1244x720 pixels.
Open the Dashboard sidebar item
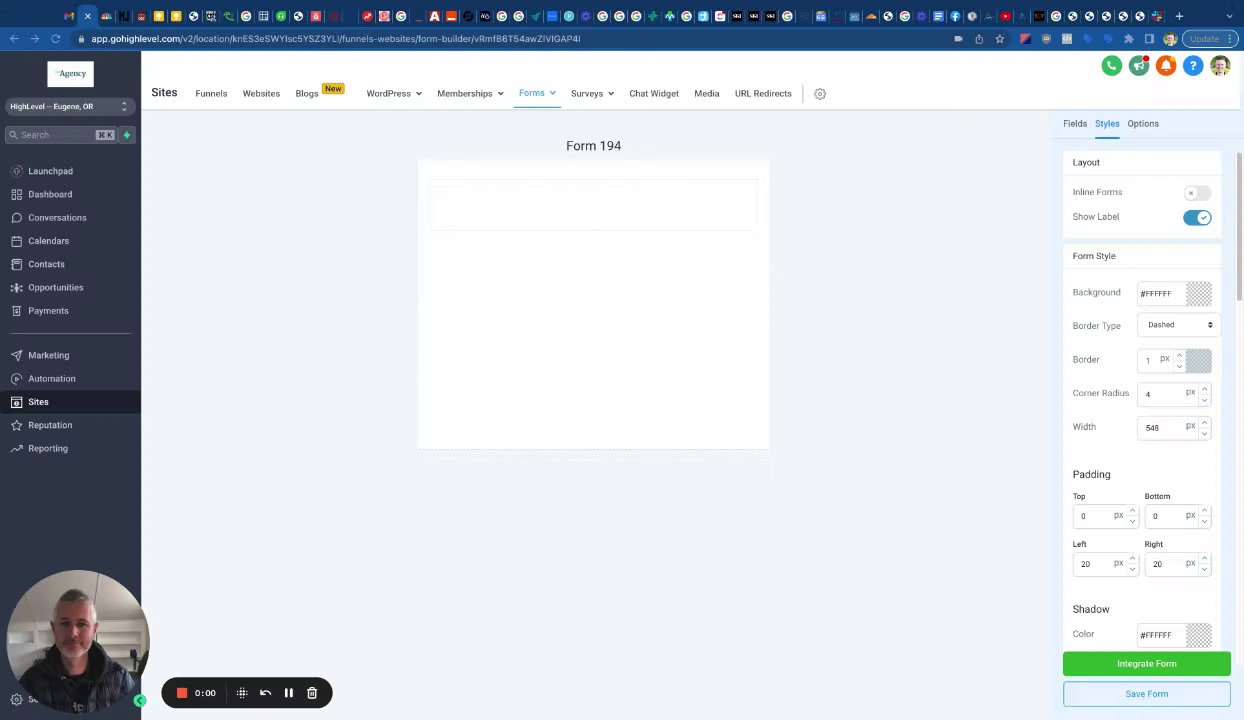[x=50, y=194]
